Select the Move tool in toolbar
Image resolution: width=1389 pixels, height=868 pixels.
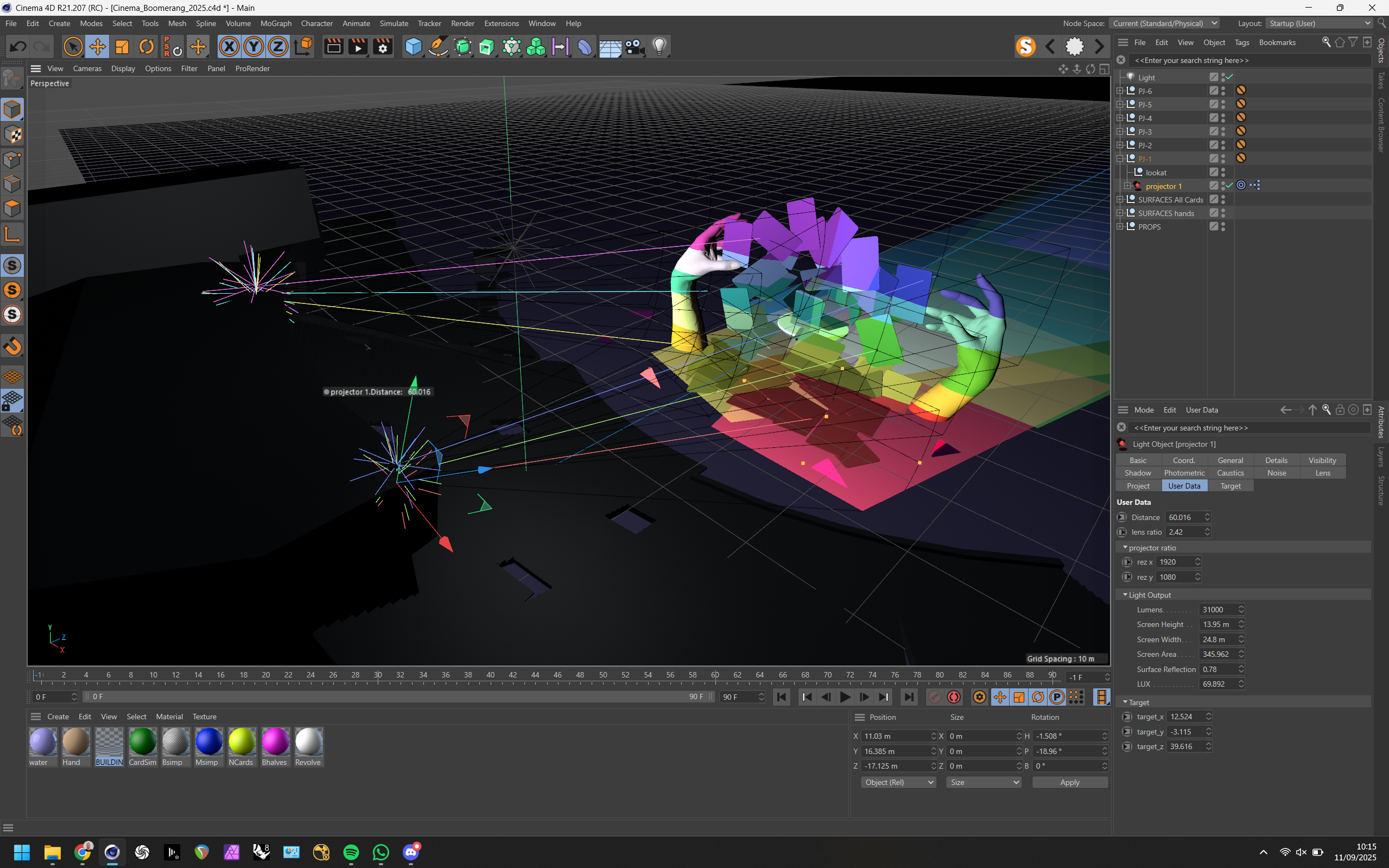pos(98,47)
